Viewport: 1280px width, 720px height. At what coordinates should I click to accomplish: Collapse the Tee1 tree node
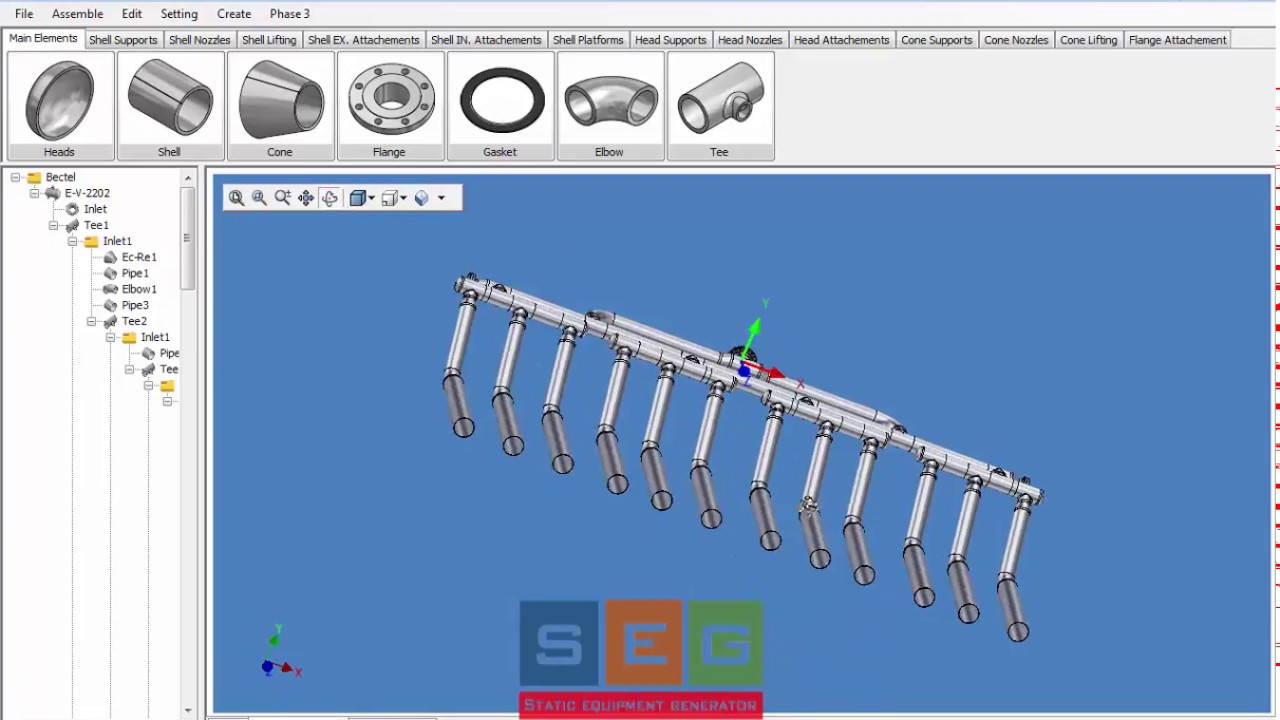point(53,225)
